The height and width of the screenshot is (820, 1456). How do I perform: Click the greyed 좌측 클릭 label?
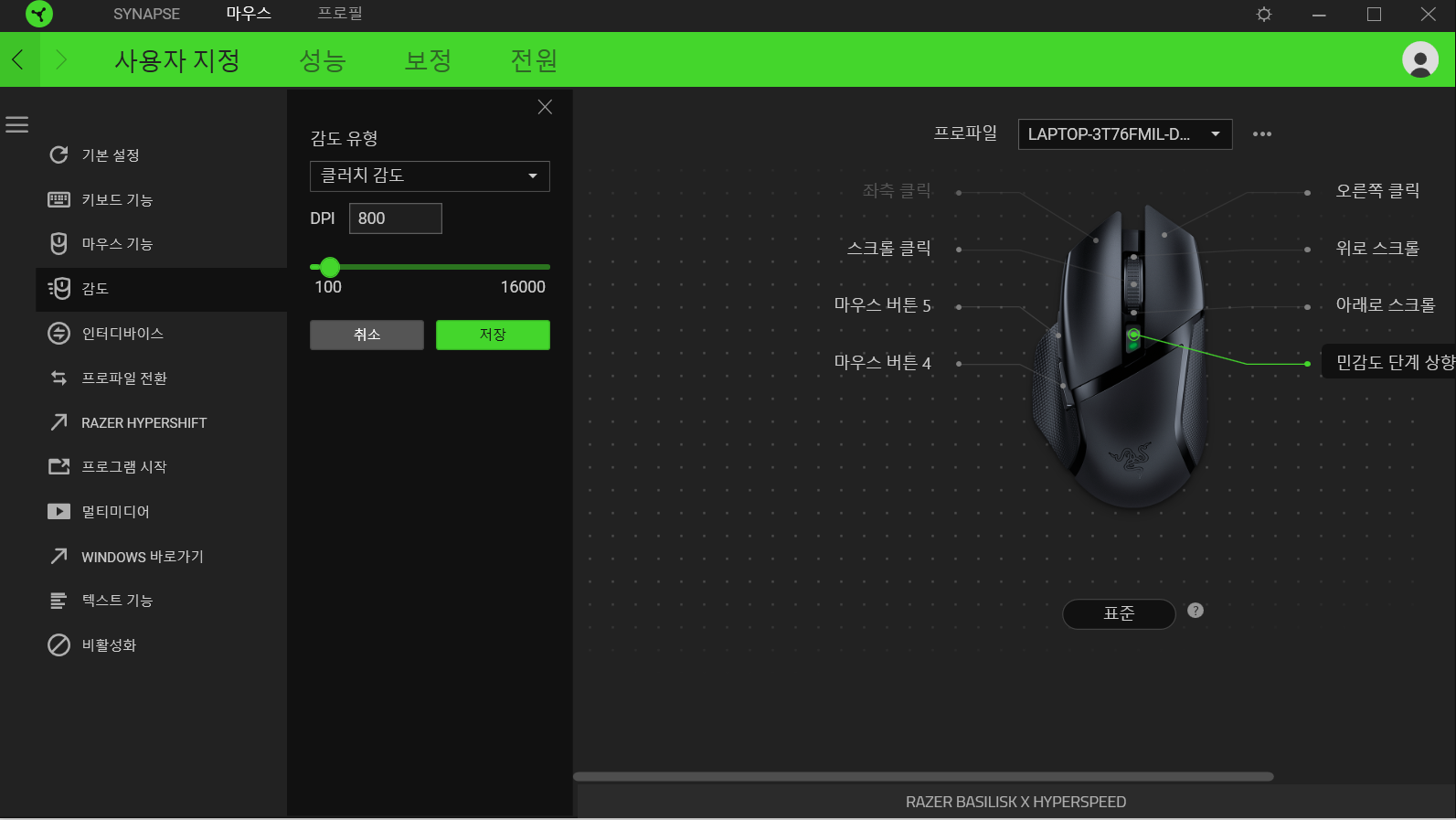coord(897,191)
